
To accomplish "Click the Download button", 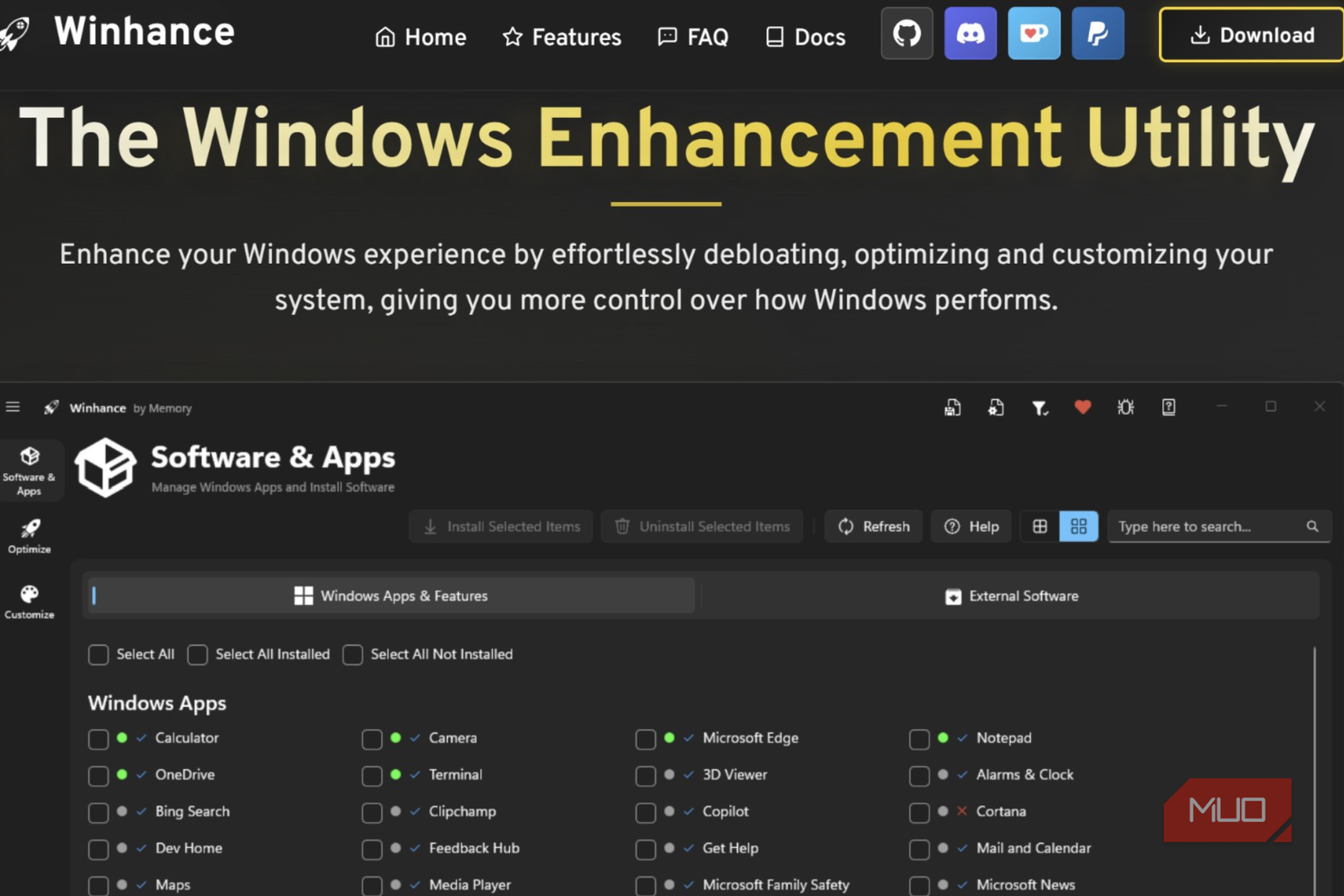I will (1251, 35).
